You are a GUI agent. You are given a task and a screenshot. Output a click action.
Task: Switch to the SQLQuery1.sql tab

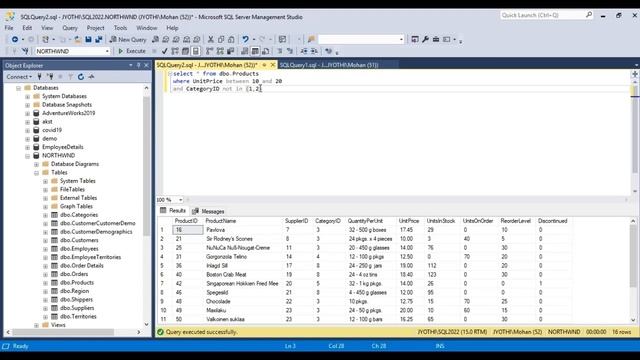(329, 65)
